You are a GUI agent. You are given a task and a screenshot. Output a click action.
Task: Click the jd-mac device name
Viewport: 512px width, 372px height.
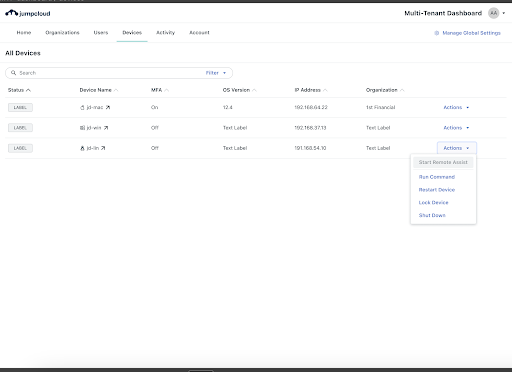[95, 107]
